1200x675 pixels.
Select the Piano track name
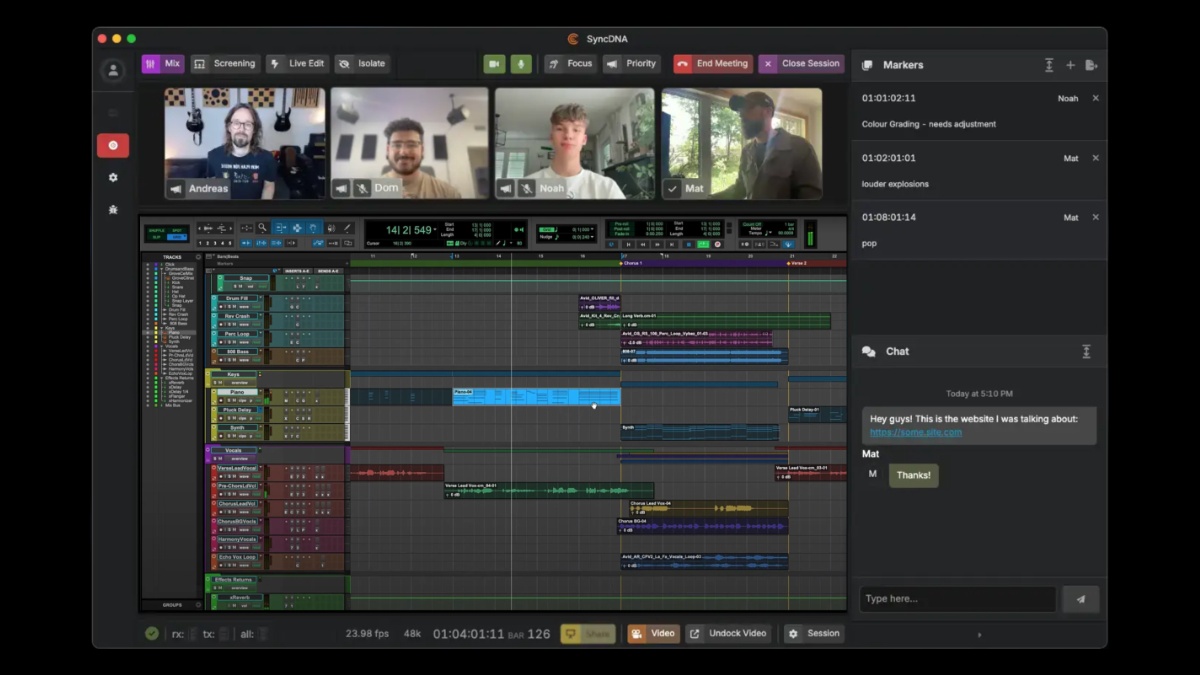(x=237, y=392)
